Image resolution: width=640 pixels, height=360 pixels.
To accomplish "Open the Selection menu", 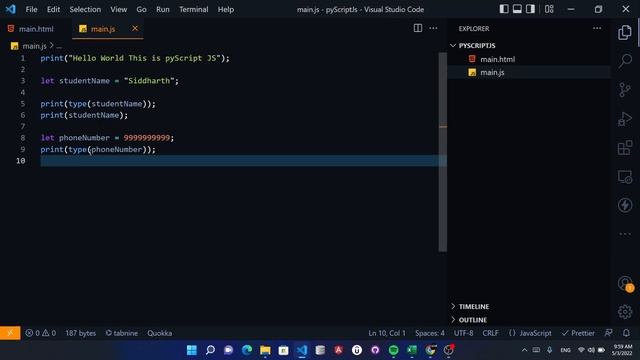I will point(85,9).
